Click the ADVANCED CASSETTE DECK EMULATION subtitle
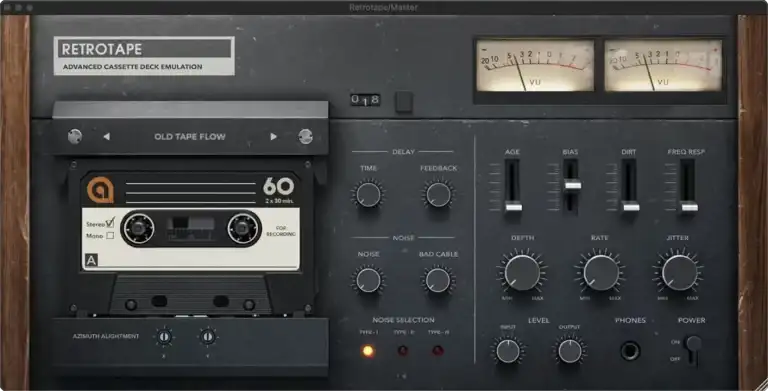The image size is (768, 391). point(132,67)
